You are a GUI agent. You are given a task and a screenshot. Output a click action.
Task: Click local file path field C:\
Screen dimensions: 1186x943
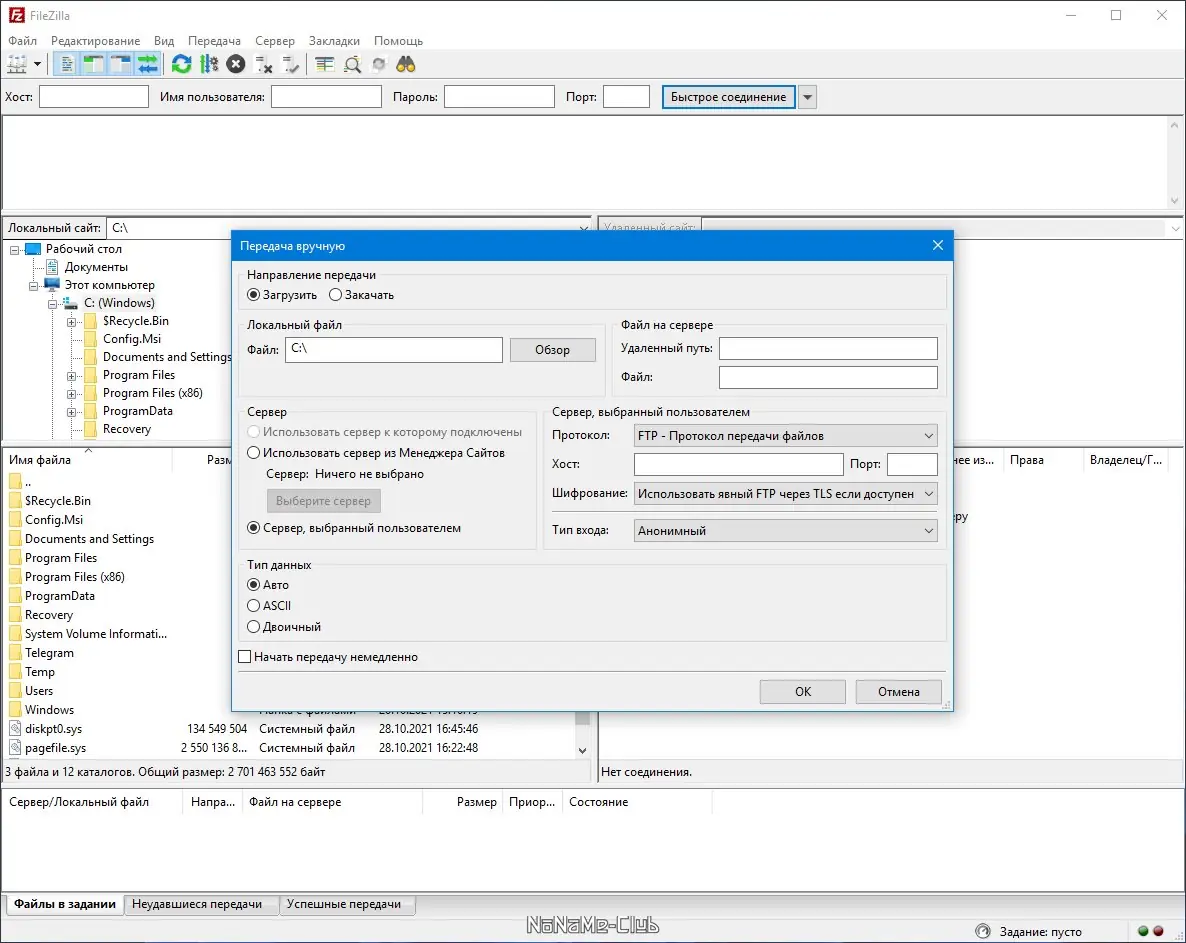tap(393, 349)
